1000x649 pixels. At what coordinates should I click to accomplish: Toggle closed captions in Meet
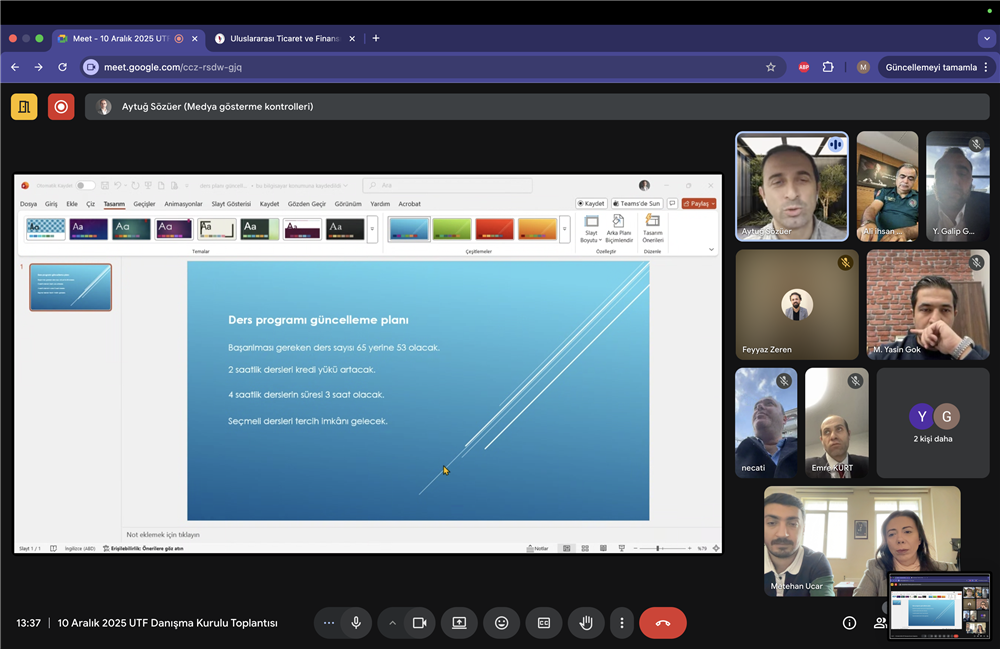(544, 623)
